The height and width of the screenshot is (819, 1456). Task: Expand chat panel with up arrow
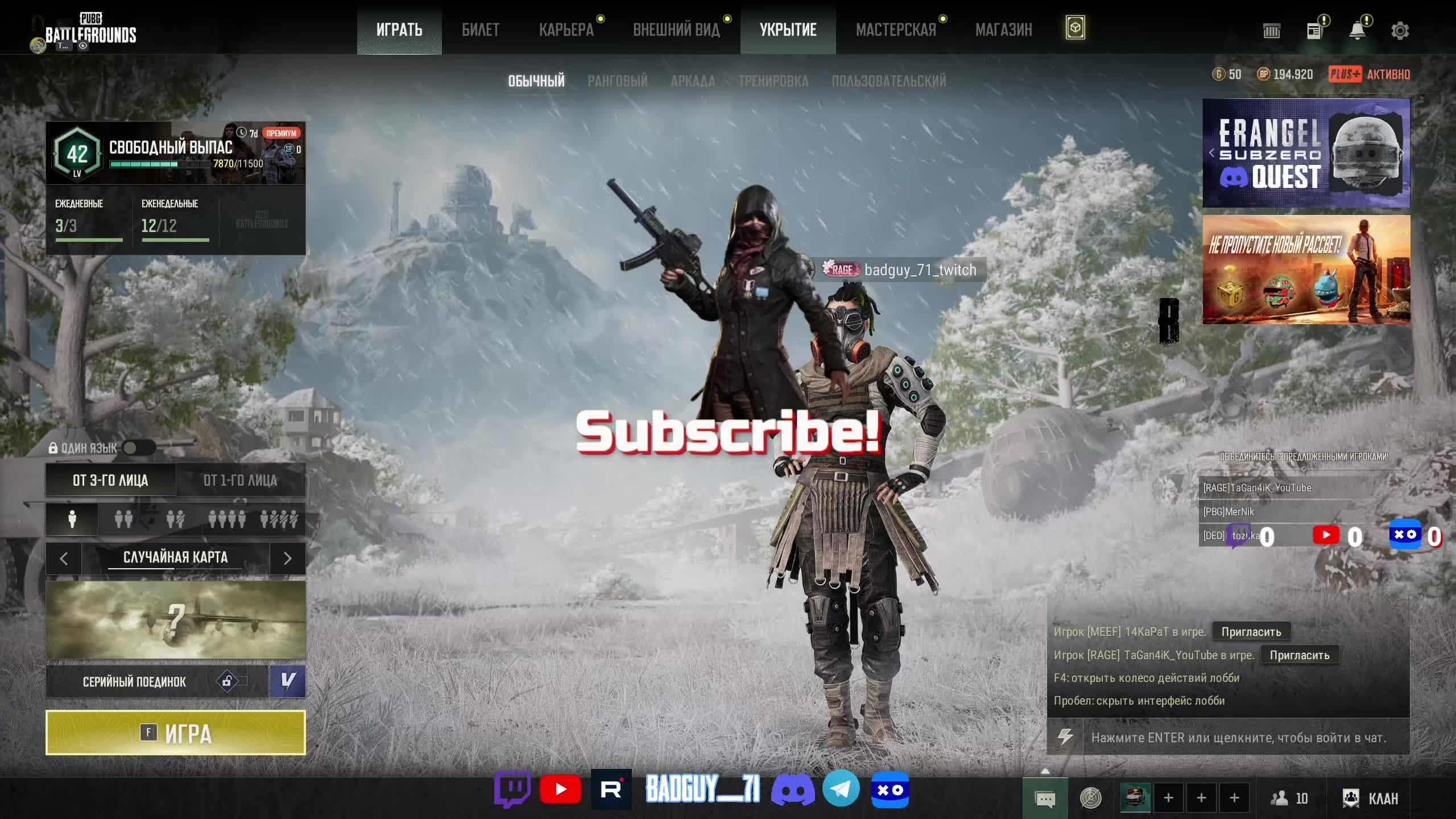(1045, 772)
